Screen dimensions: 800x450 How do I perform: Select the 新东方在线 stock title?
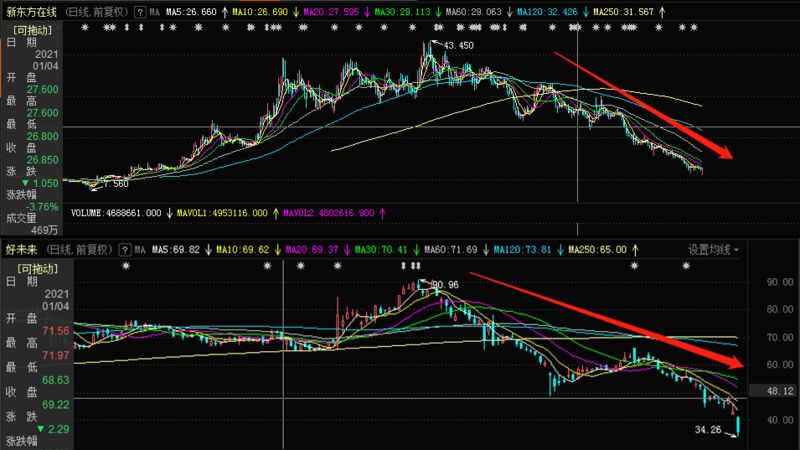[x=32, y=12]
